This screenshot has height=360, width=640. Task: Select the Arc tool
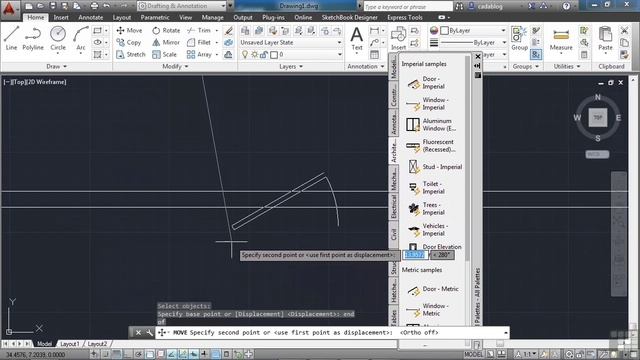(81, 38)
